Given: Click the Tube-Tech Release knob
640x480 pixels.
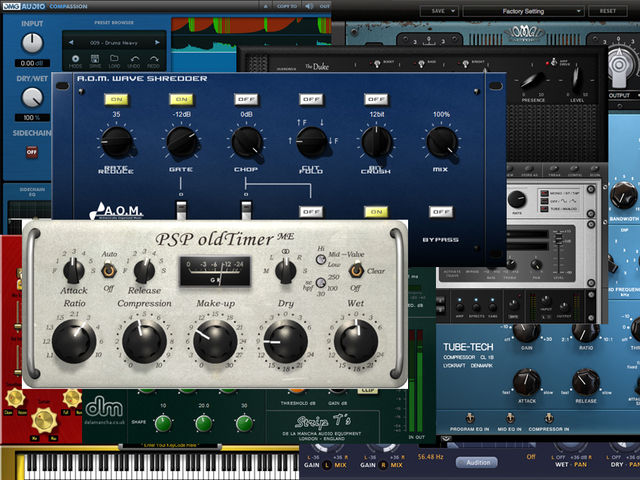Looking at the screenshot, I should coord(586,382).
